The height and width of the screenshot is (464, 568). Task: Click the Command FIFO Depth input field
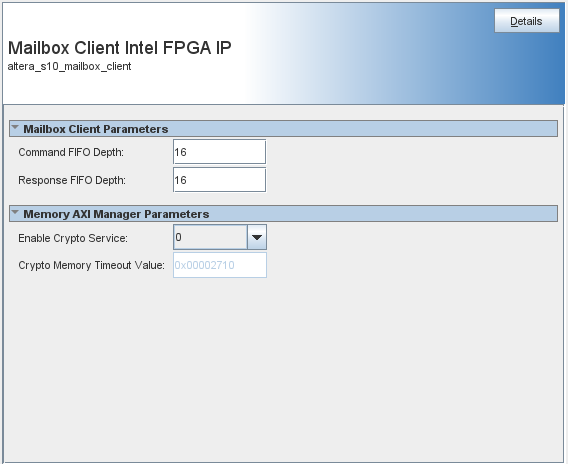[220, 152]
